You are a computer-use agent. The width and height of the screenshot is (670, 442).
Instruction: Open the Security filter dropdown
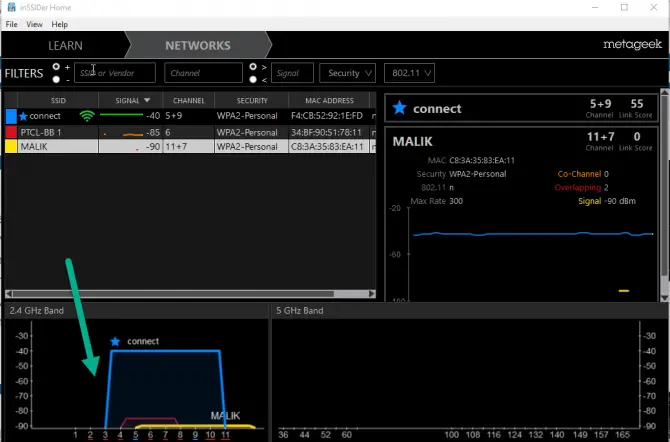pos(347,73)
